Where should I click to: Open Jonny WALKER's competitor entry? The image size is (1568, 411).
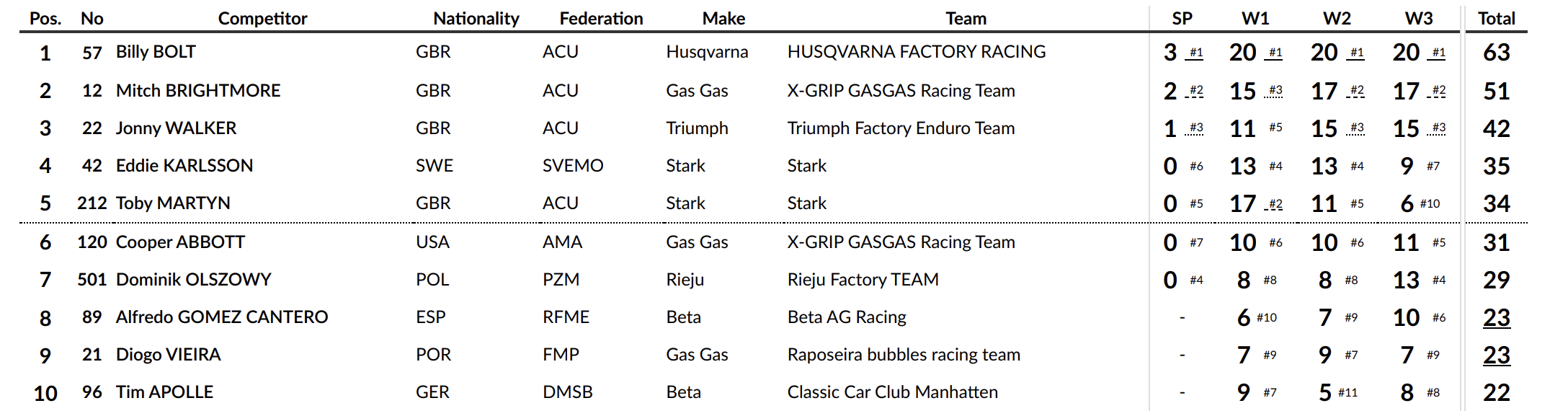176,128
